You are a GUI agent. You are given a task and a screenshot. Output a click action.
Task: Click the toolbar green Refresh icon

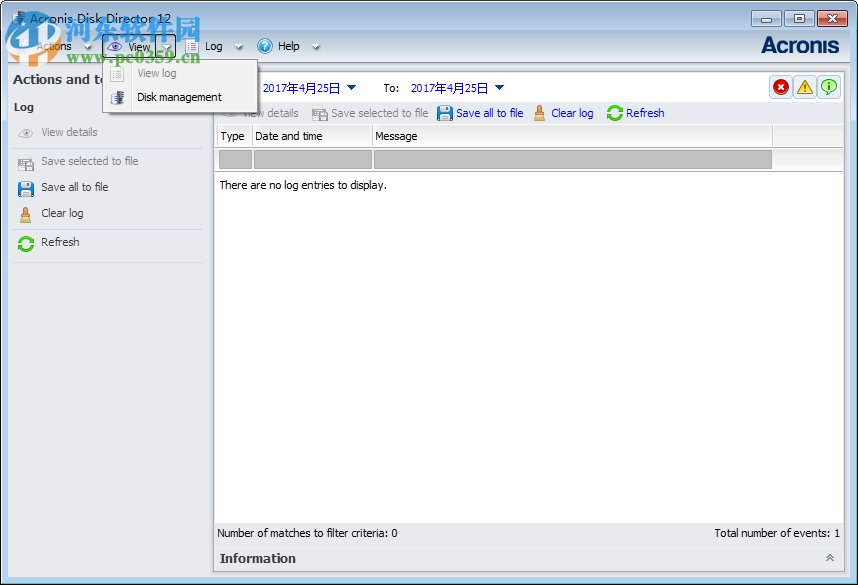[614, 113]
